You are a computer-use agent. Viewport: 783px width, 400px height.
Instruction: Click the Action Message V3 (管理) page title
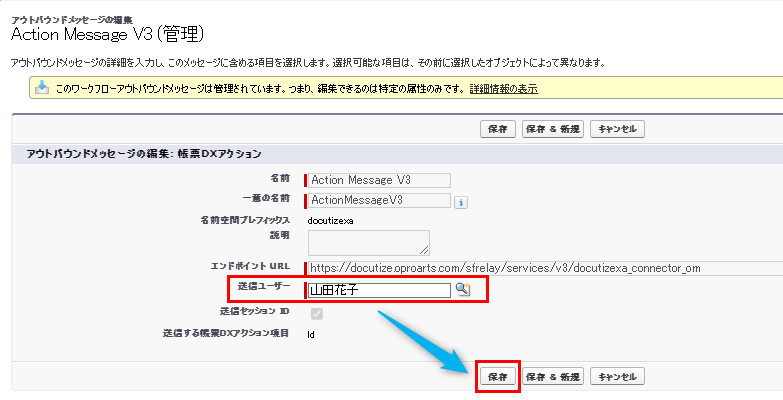click(x=108, y=35)
